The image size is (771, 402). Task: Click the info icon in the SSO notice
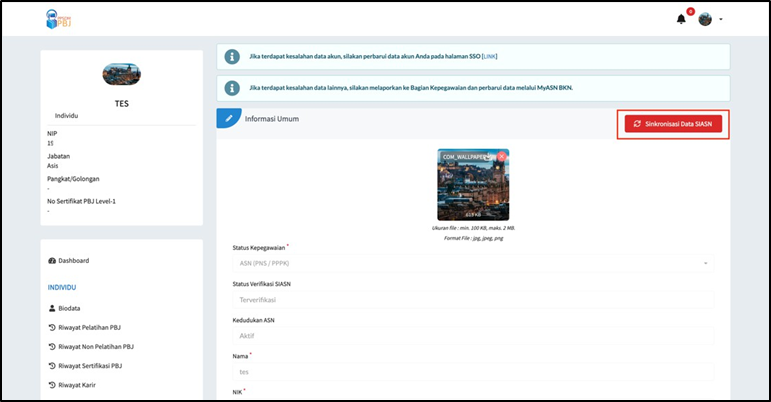(232, 56)
